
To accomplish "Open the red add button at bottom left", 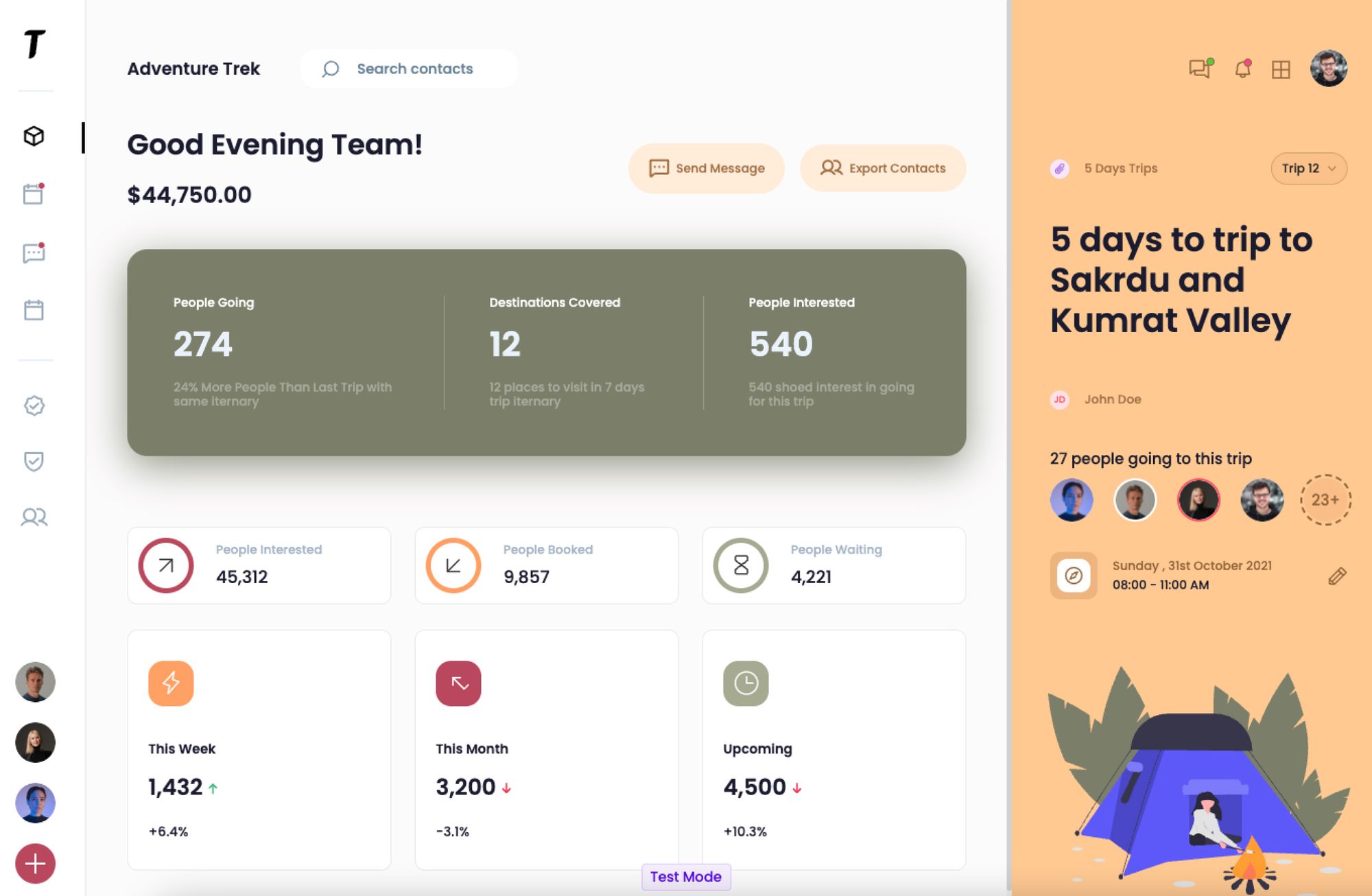I will point(35,862).
